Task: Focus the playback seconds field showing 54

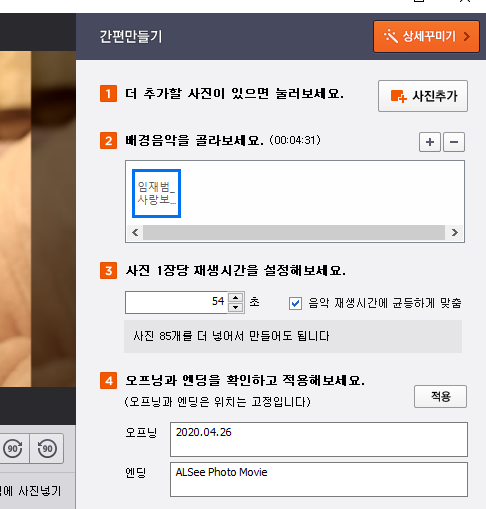Action: (176, 302)
